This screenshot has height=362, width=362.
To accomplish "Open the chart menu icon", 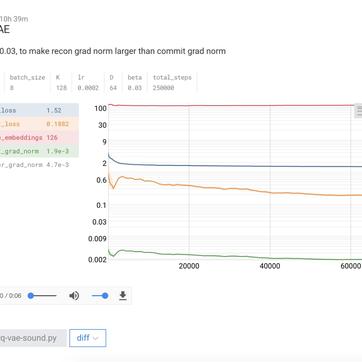I will pyautogui.click(x=359, y=111).
